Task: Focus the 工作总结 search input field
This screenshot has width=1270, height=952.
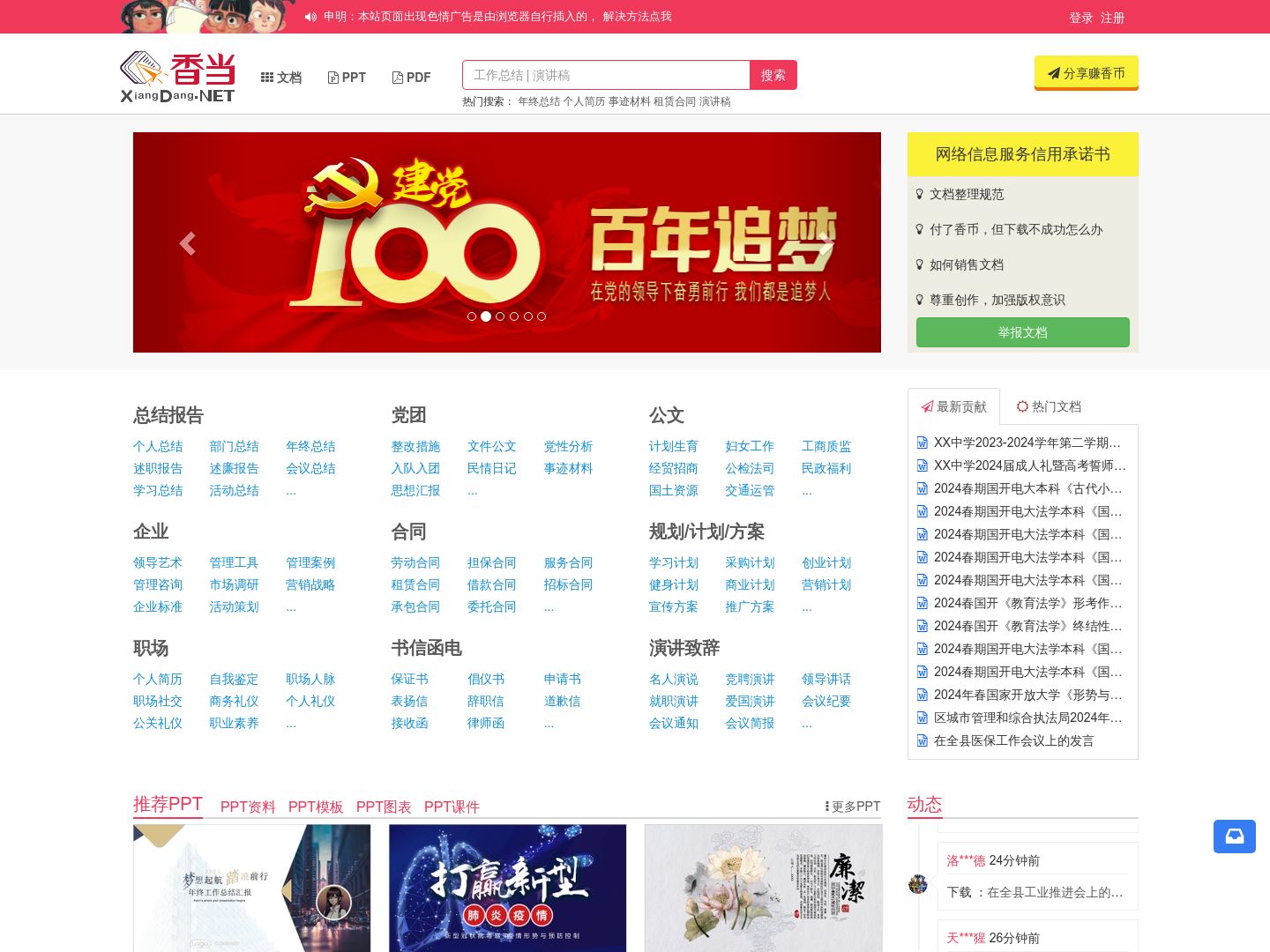Action: point(606,75)
